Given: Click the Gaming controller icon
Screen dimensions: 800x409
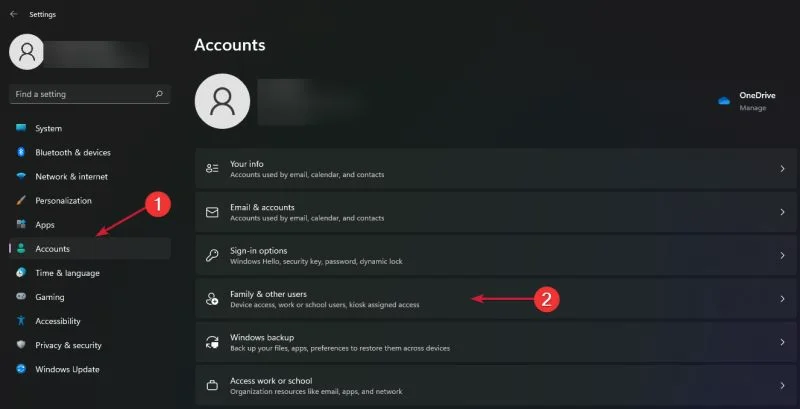Looking at the screenshot, I should tap(21, 297).
